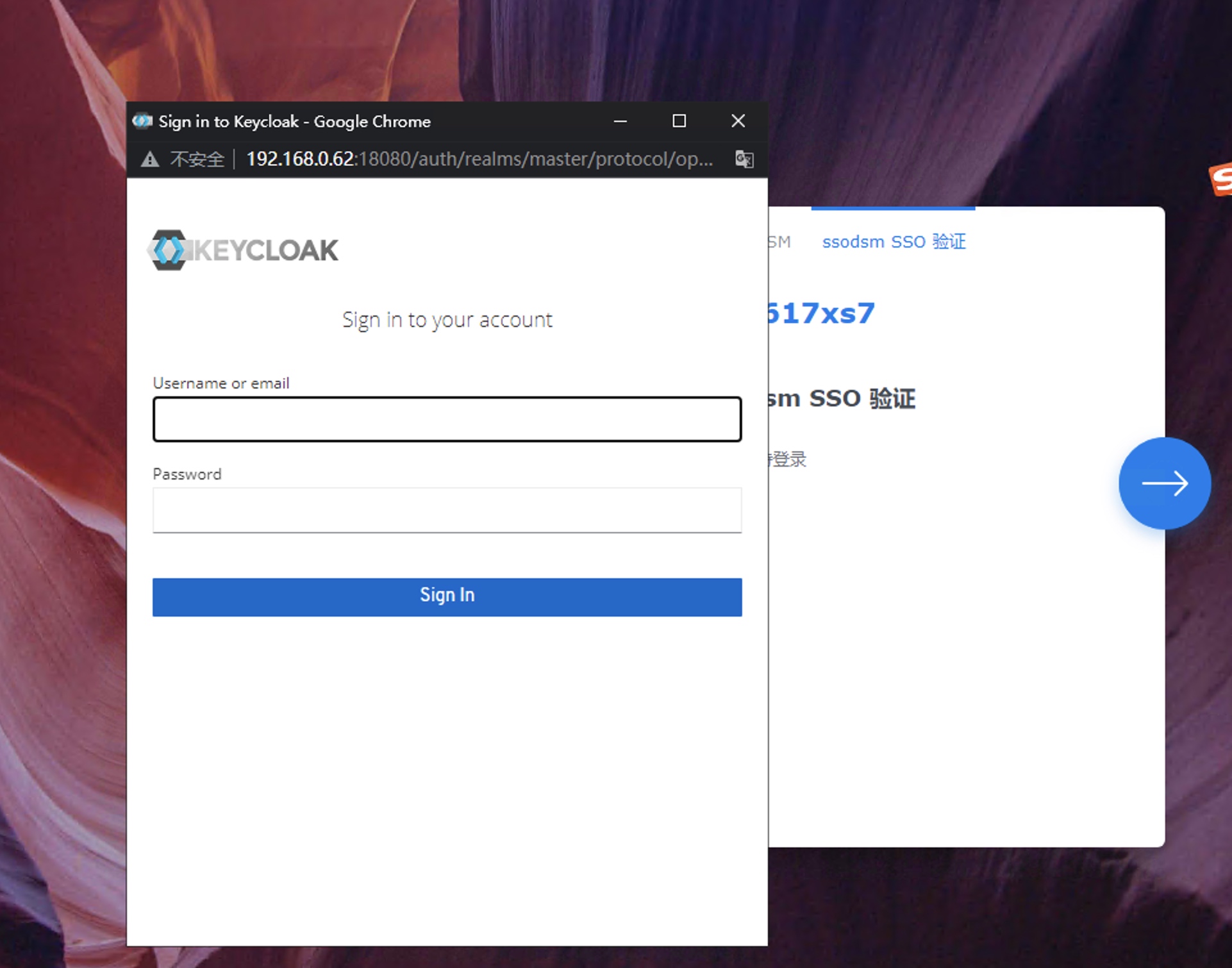Click the 'Username or email' label
The width and height of the screenshot is (1232, 968).
tap(221, 383)
